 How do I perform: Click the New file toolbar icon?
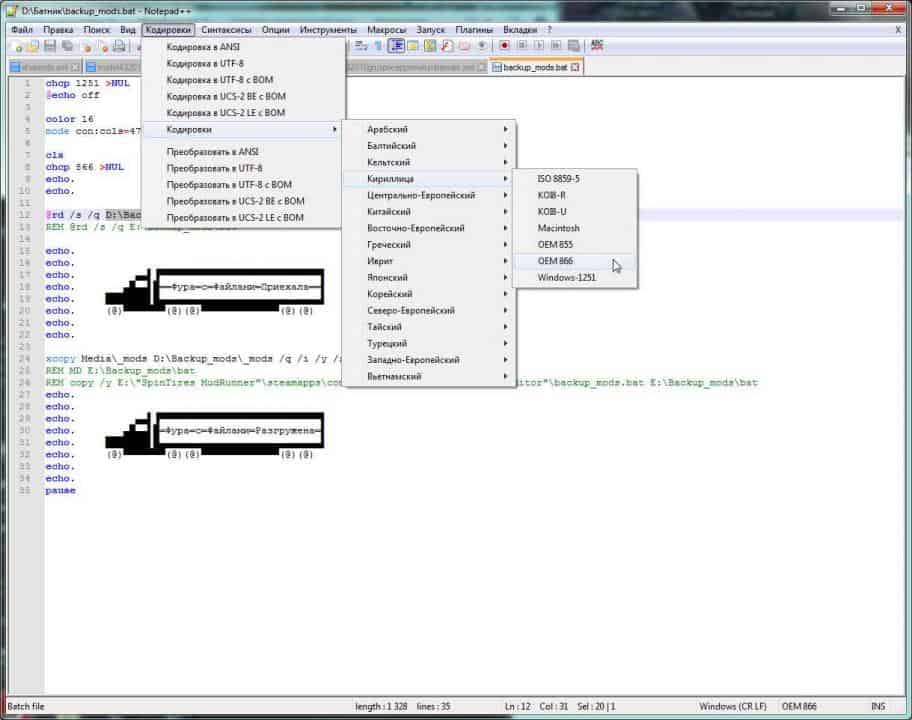pyautogui.click(x=18, y=46)
